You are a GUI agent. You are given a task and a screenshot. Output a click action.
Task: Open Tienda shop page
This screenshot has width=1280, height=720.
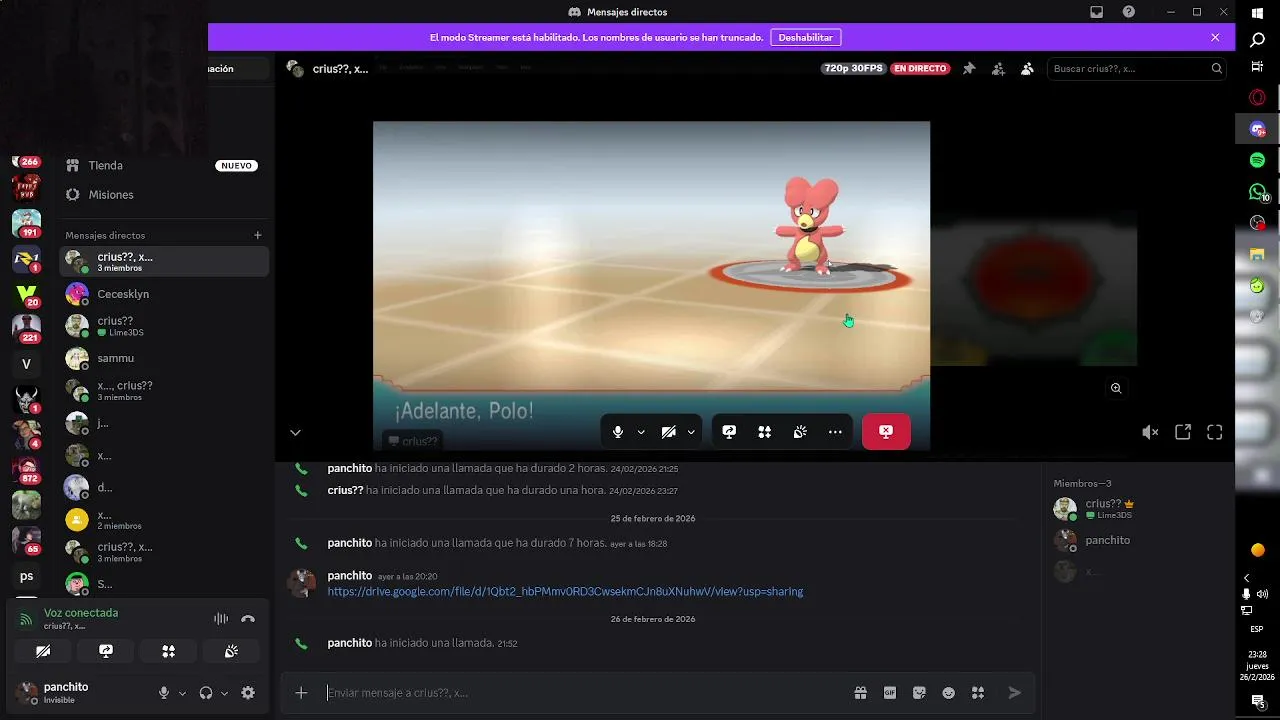[x=163, y=165]
